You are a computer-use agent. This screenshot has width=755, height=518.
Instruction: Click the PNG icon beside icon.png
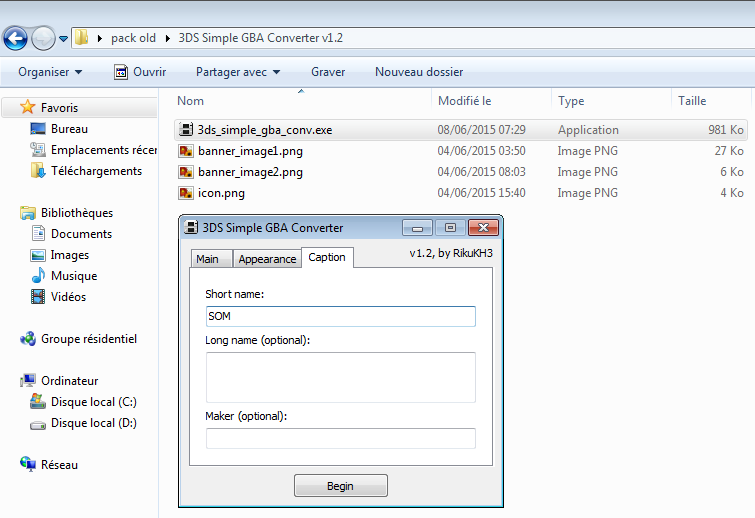(x=186, y=193)
